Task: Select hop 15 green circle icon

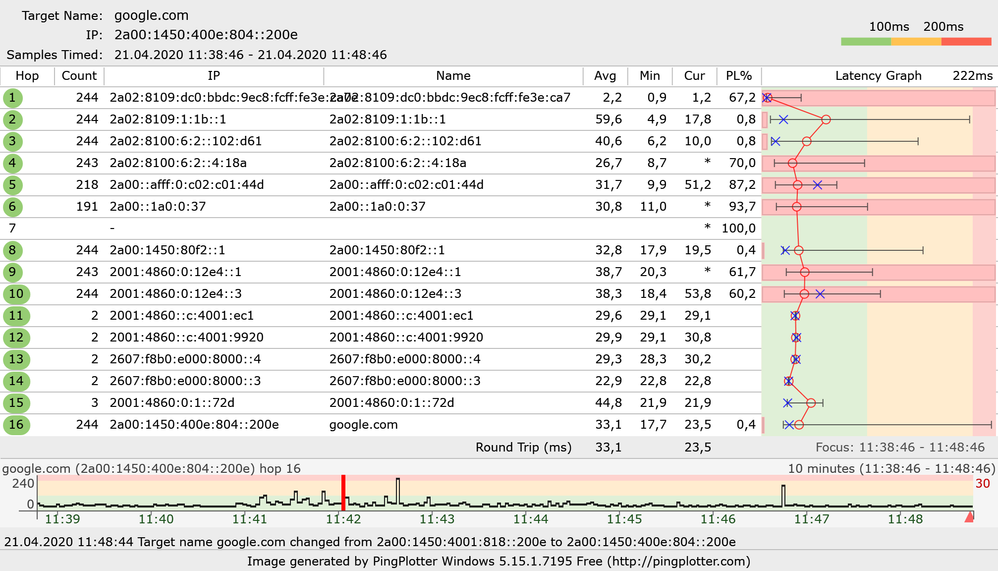Action: (x=15, y=403)
